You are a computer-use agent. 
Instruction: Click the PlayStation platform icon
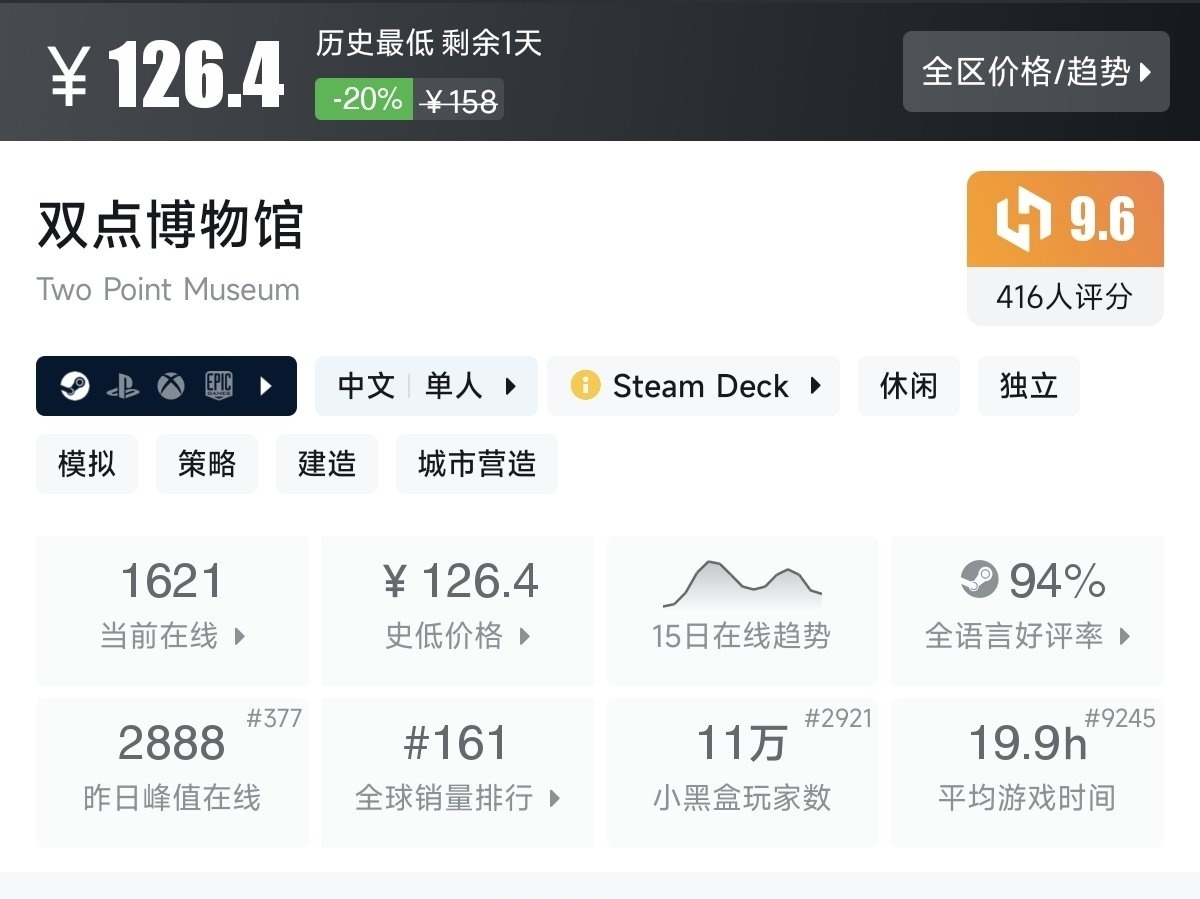click(123, 386)
